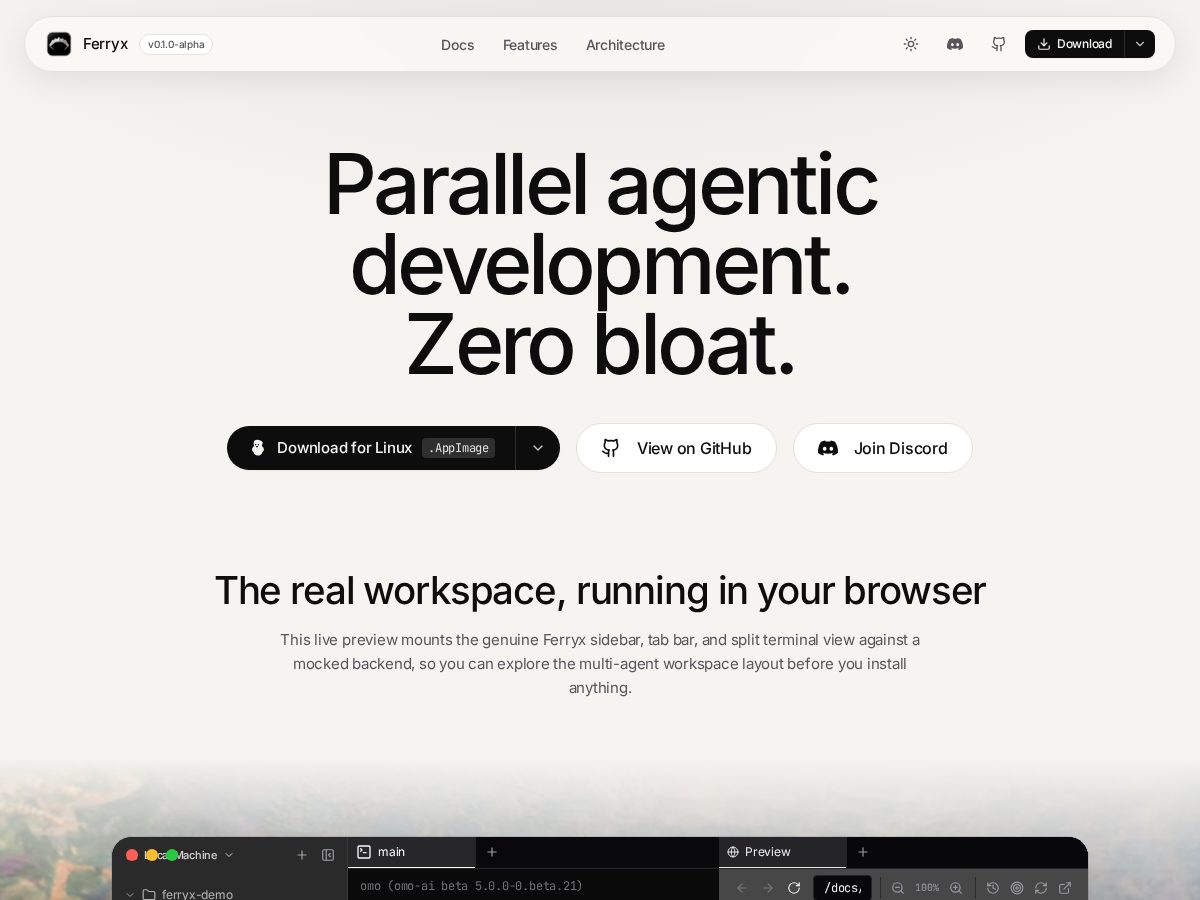This screenshot has height=900, width=1200.
Task: Click the Ferryx logo icon
Action: point(59,44)
